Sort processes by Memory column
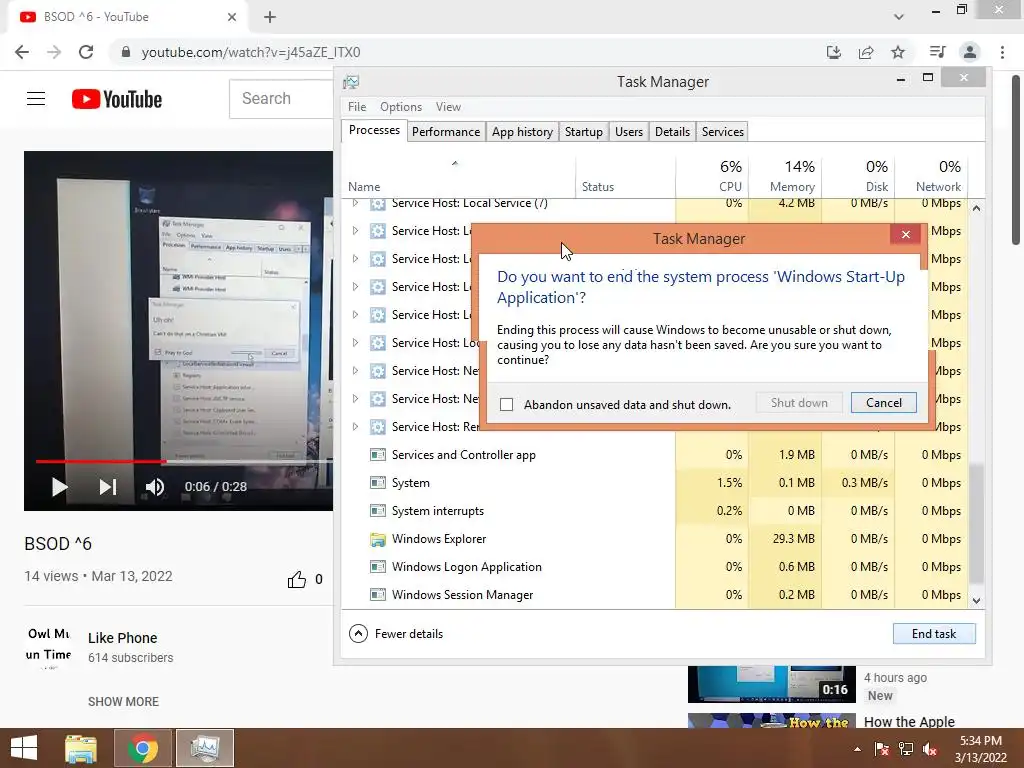 (784, 176)
